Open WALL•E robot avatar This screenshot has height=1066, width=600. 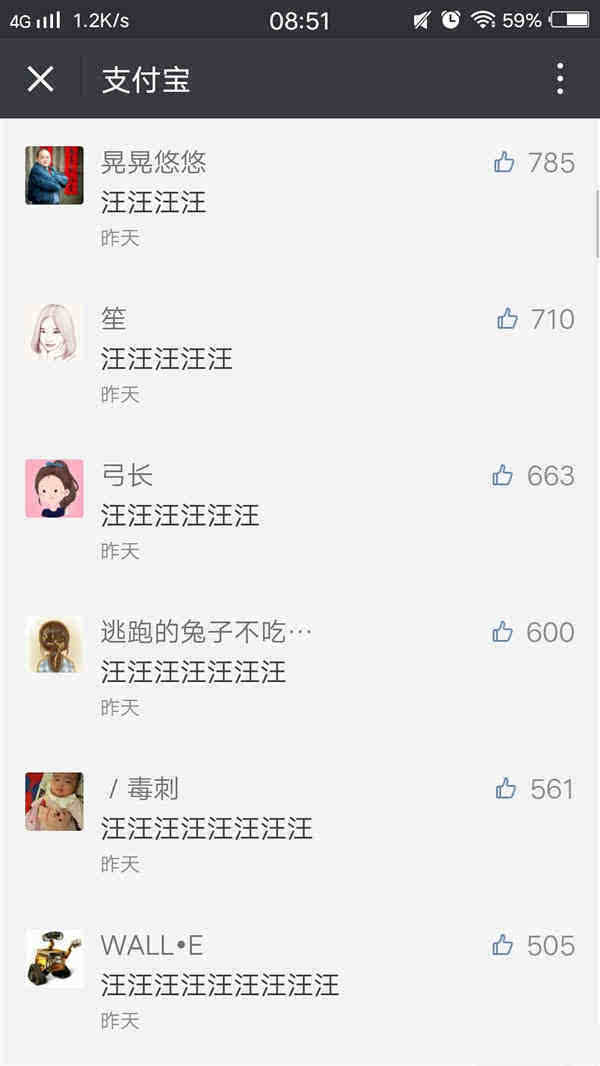click(x=54, y=959)
